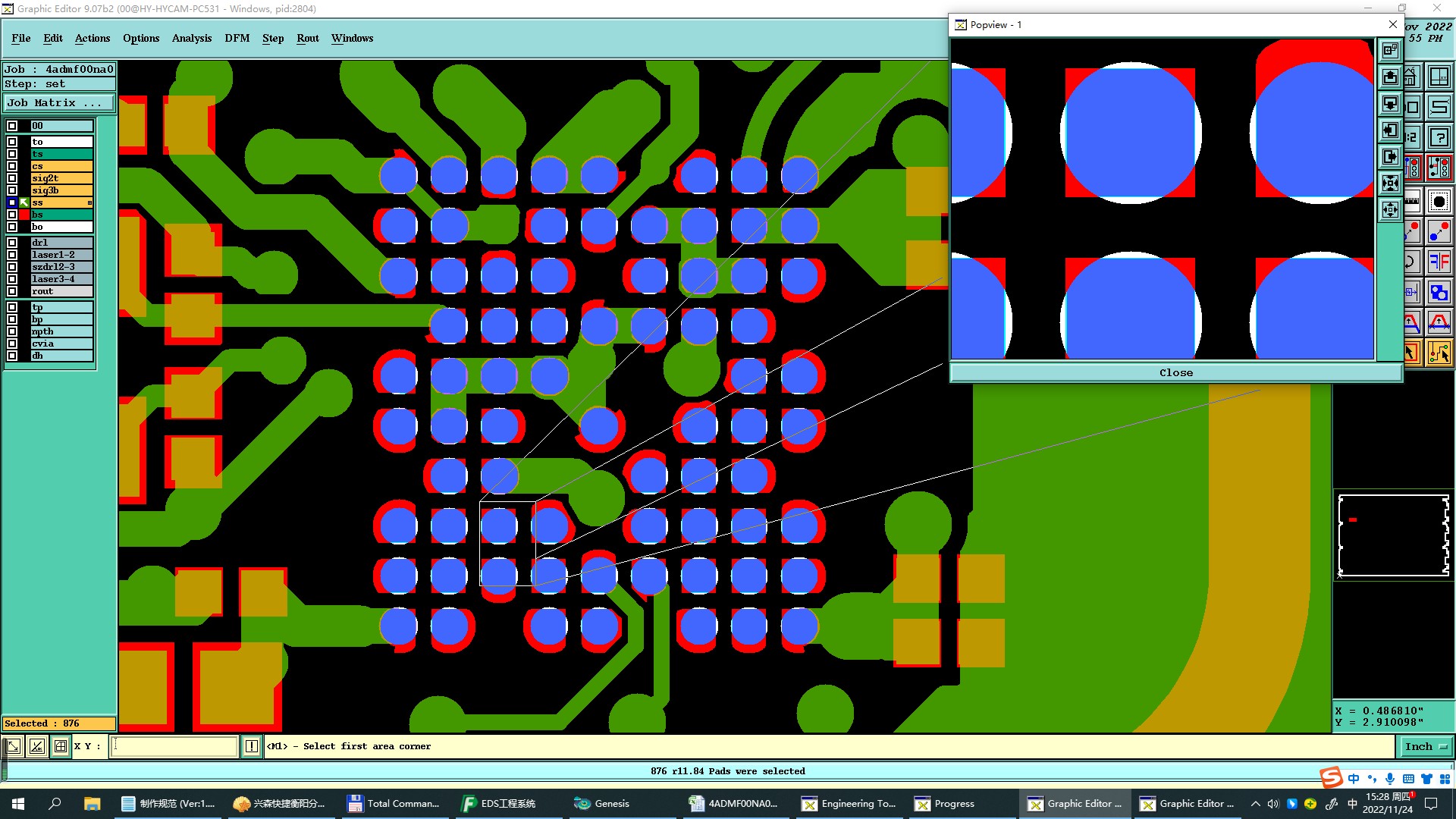Screen dimensions: 1456x819
Task: Toggle display box of layer sig3b
Action: click(12, 190)
